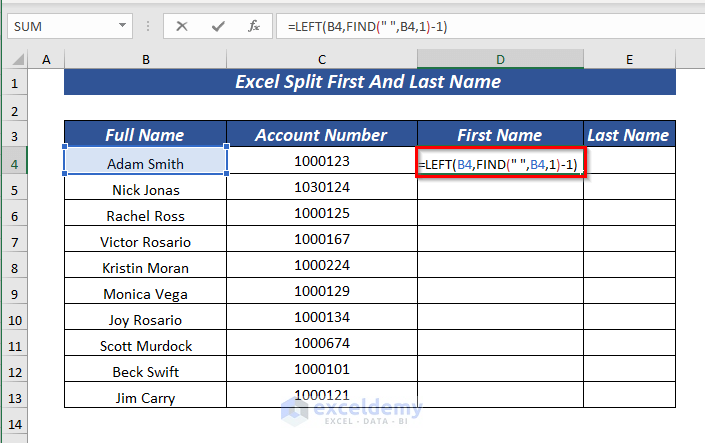Expand the Name Box dropdown arrow
This screenshot has height=443, width=705.
point(122,26)
